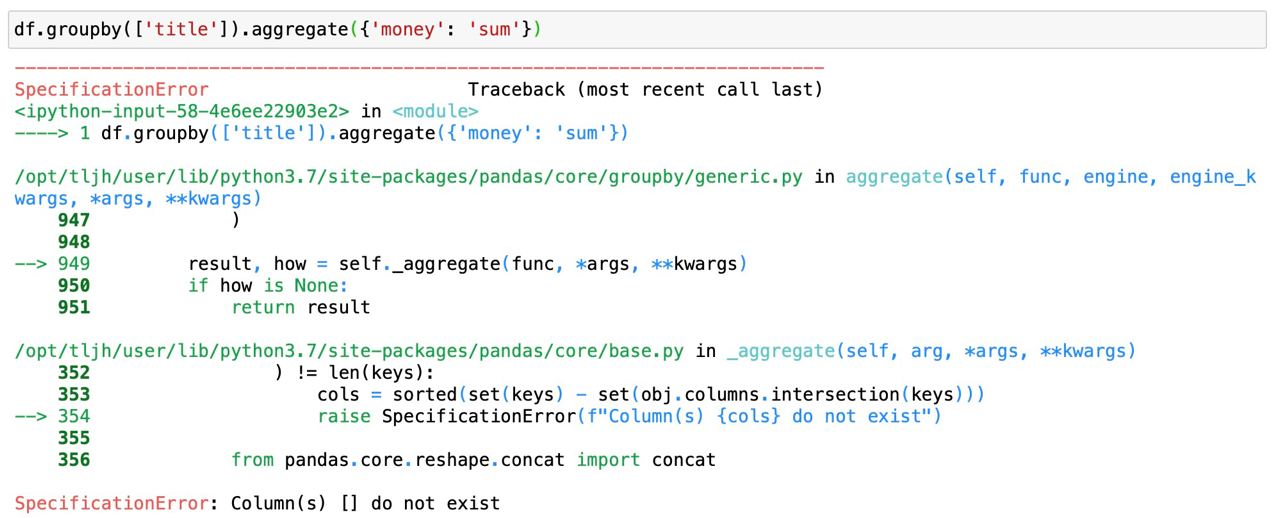Click the '<module>' text

435,111
